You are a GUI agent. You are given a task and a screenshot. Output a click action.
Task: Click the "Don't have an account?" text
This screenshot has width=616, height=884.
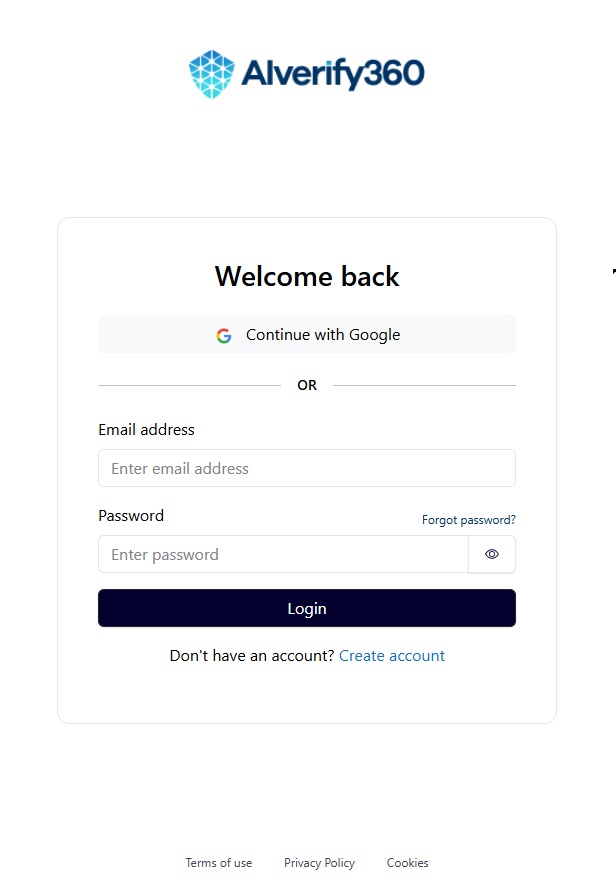click(x=252, y=656)
